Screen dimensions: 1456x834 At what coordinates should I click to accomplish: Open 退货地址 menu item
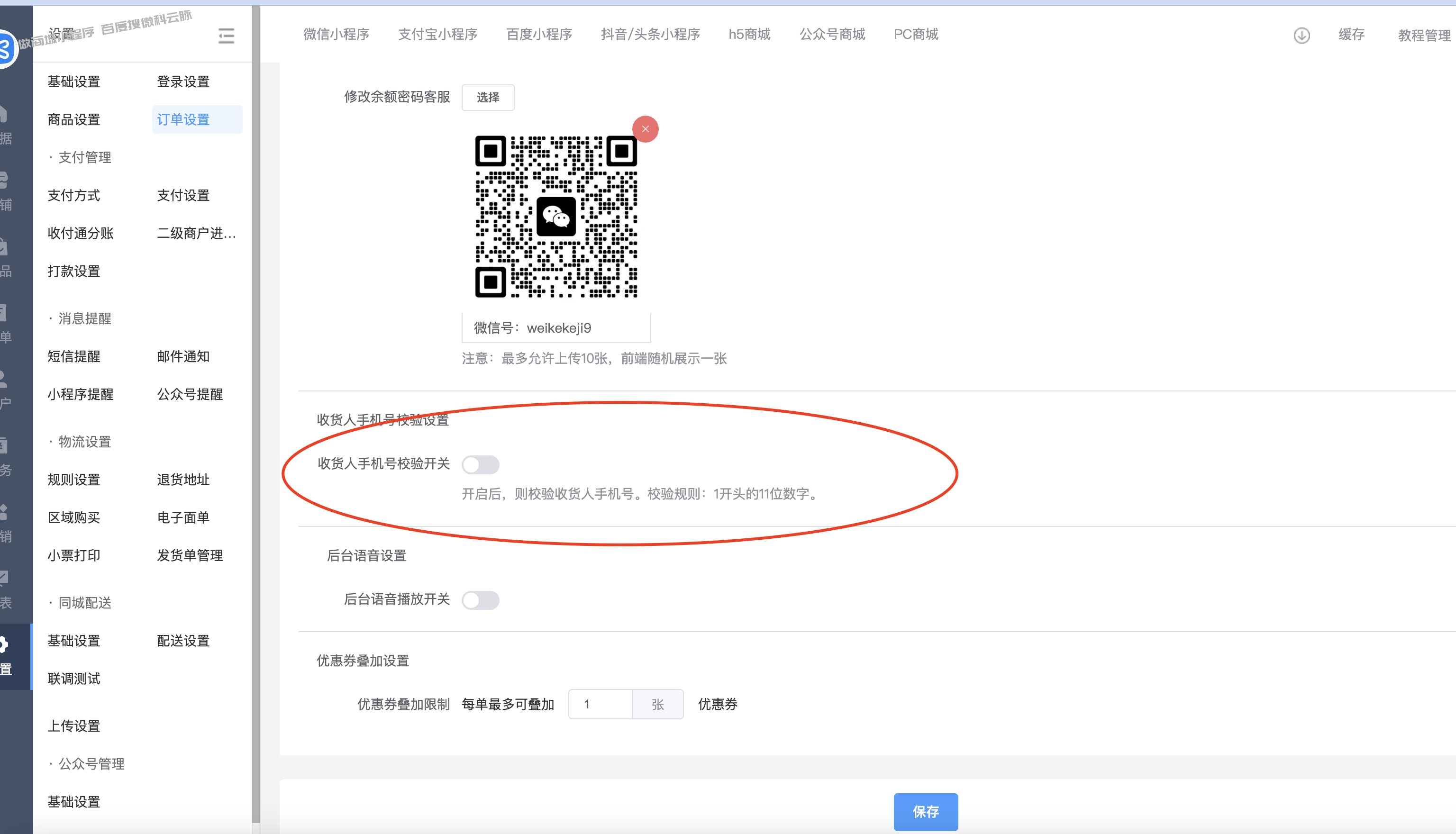click(183, 480)
